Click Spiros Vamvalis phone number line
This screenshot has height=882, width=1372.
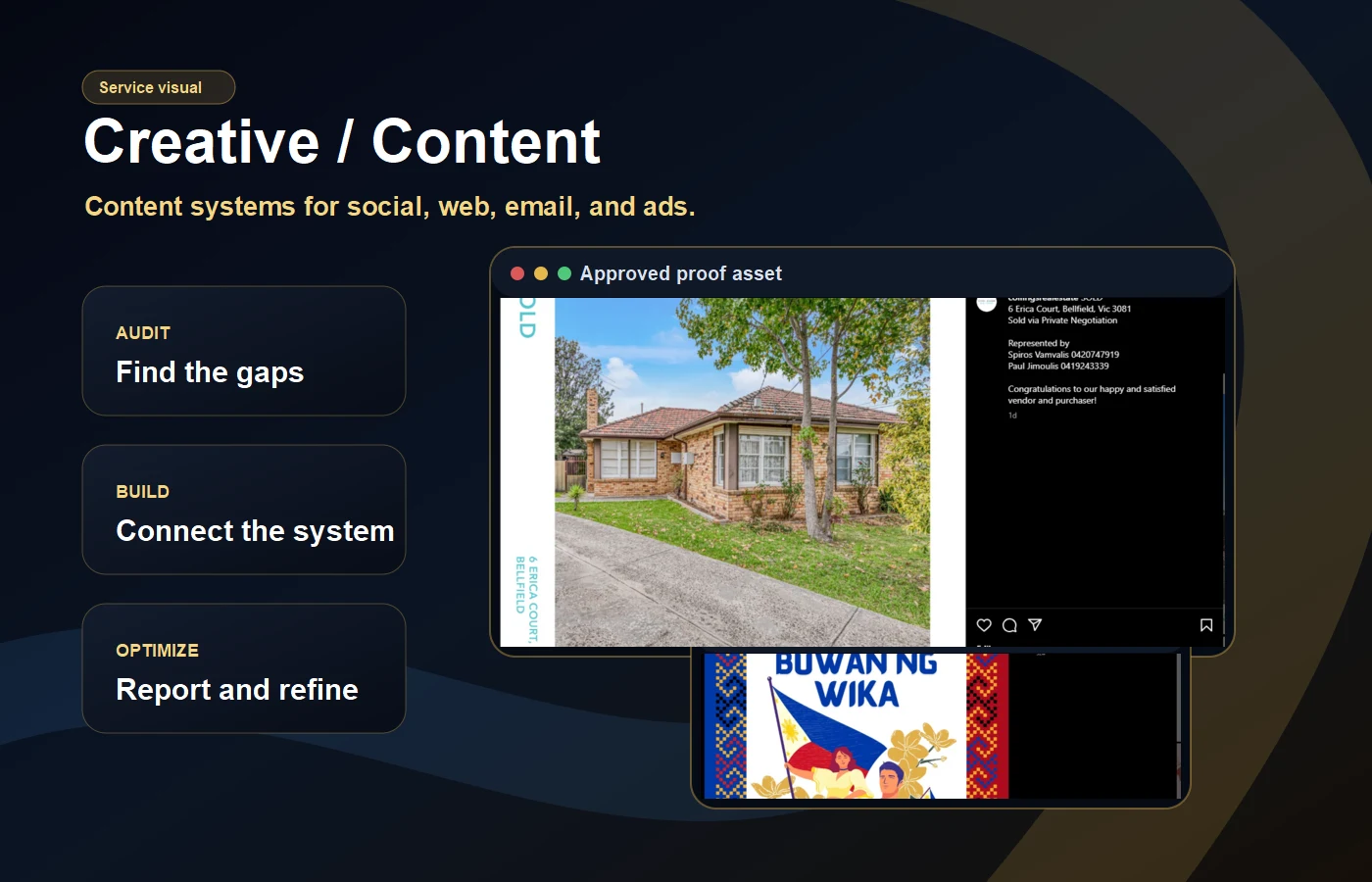coord(1063,355)
